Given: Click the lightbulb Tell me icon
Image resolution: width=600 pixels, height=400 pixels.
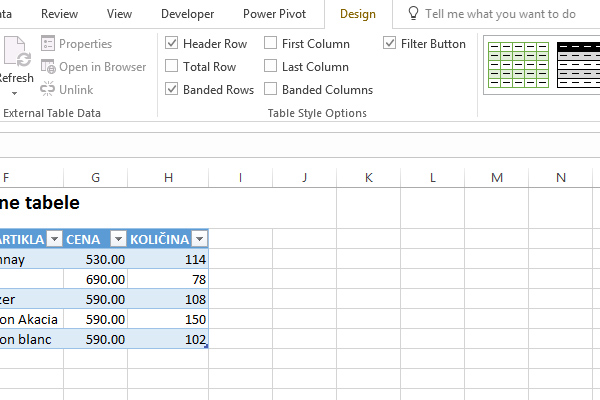Looking at the screenshot, I should (x=413, y=14).
